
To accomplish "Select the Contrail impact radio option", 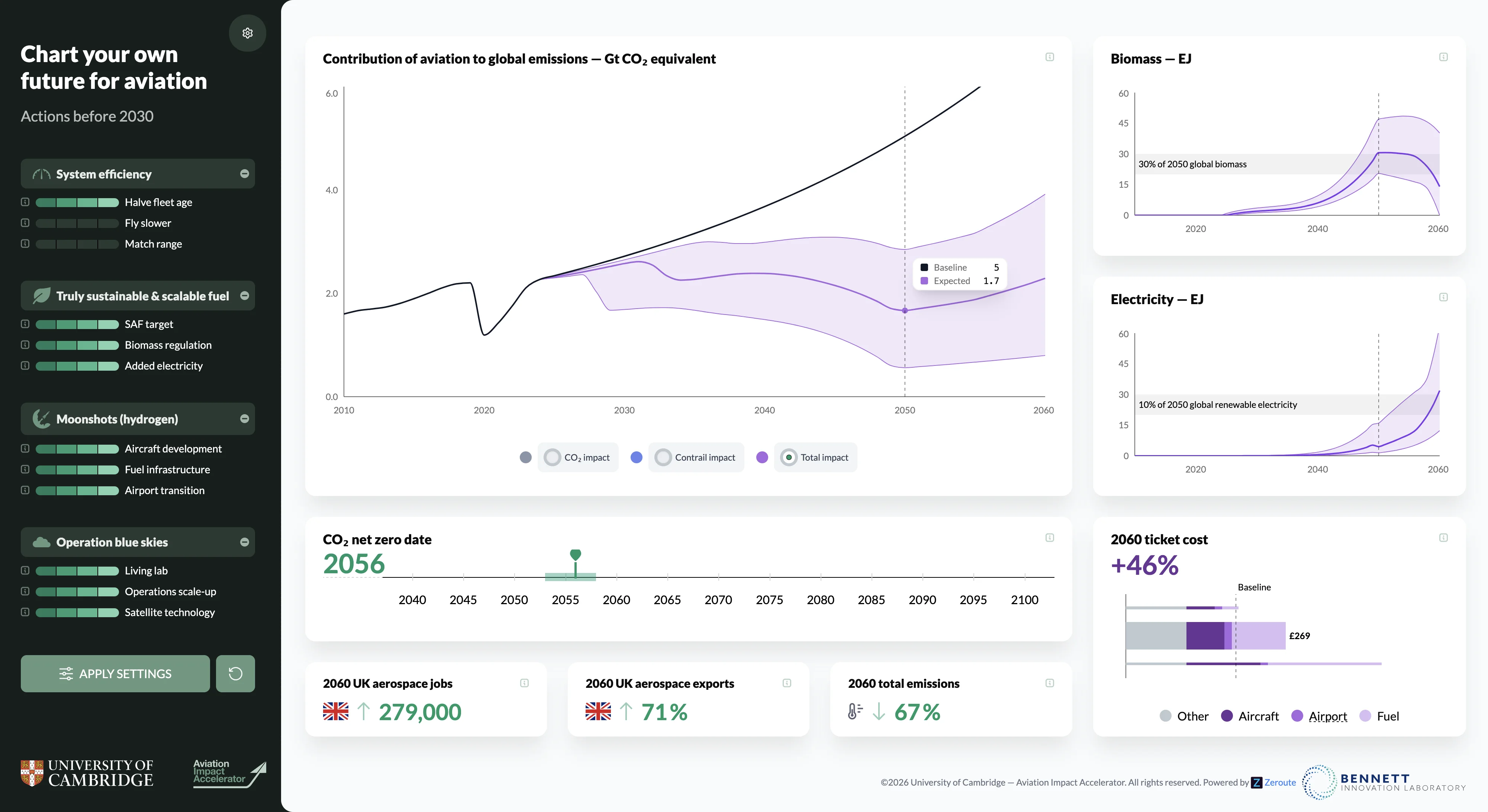I will [663, 457].
